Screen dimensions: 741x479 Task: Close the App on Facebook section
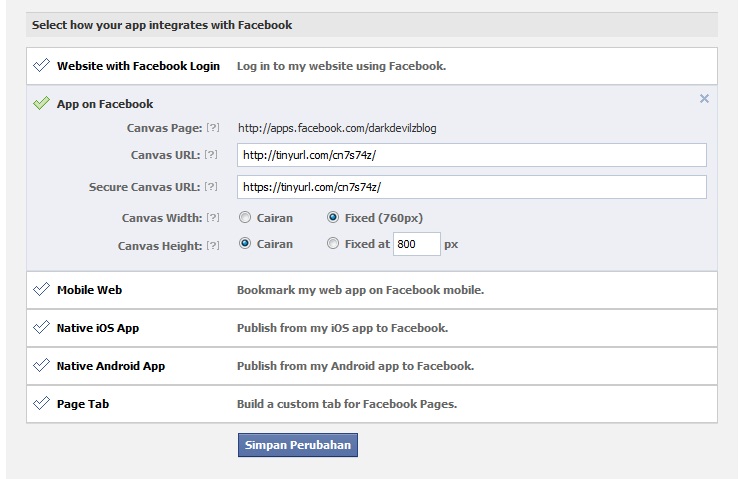click(x=704, y=98)
